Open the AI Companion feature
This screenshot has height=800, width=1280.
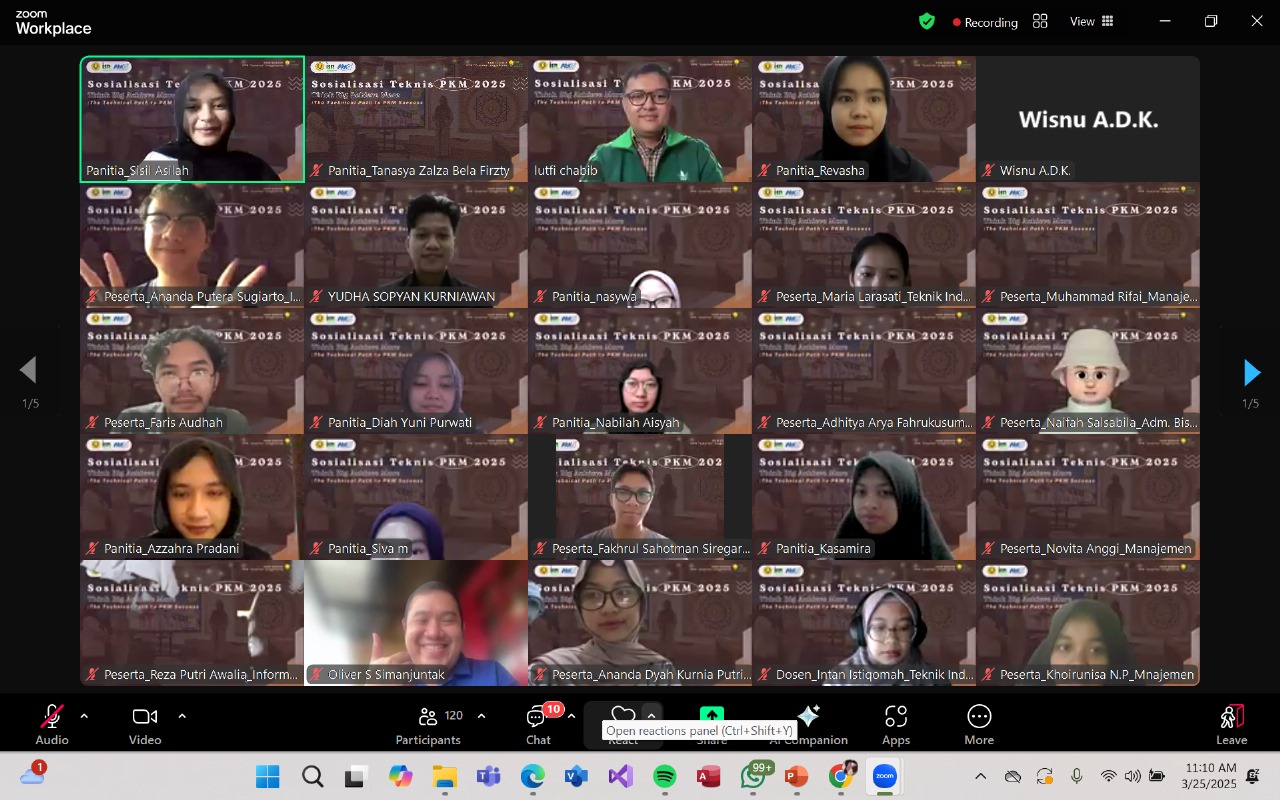(x=808, y=724)
